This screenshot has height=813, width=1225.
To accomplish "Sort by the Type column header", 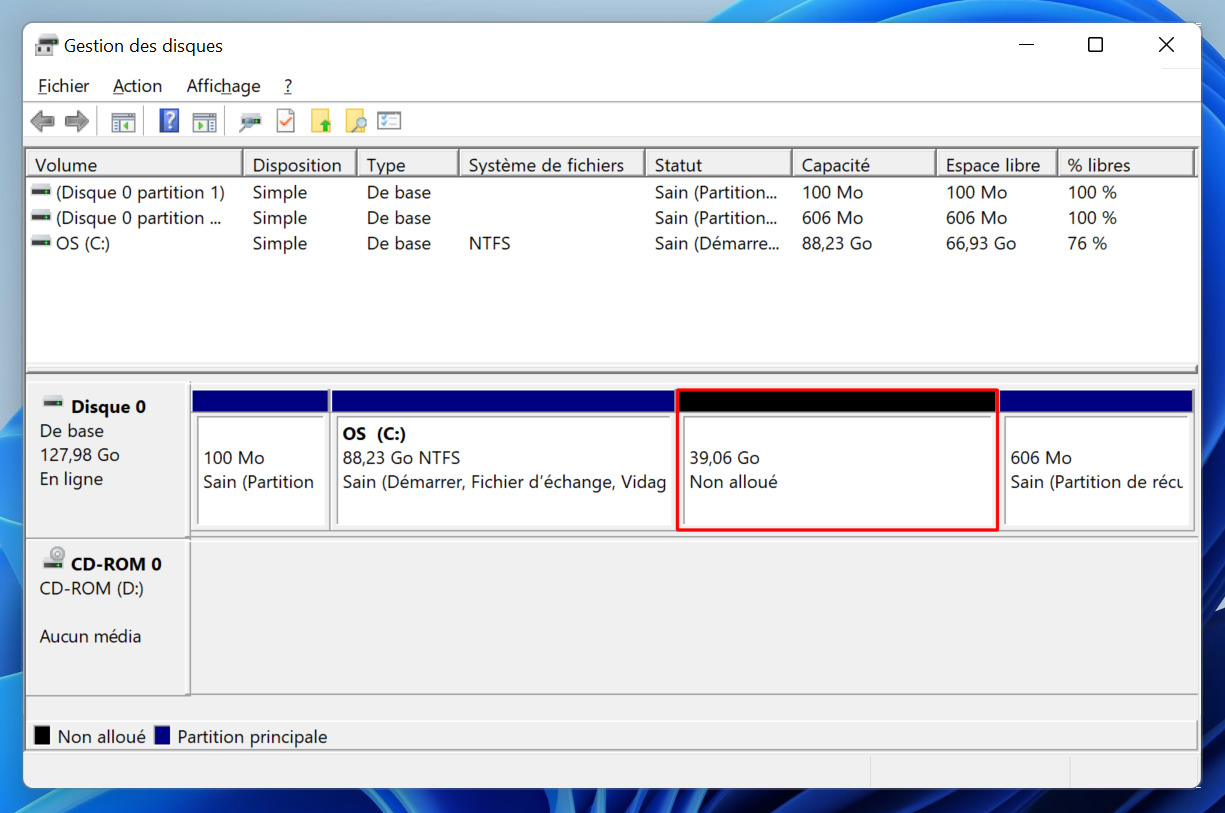I will pyautogui.click(x=408, y=165).
